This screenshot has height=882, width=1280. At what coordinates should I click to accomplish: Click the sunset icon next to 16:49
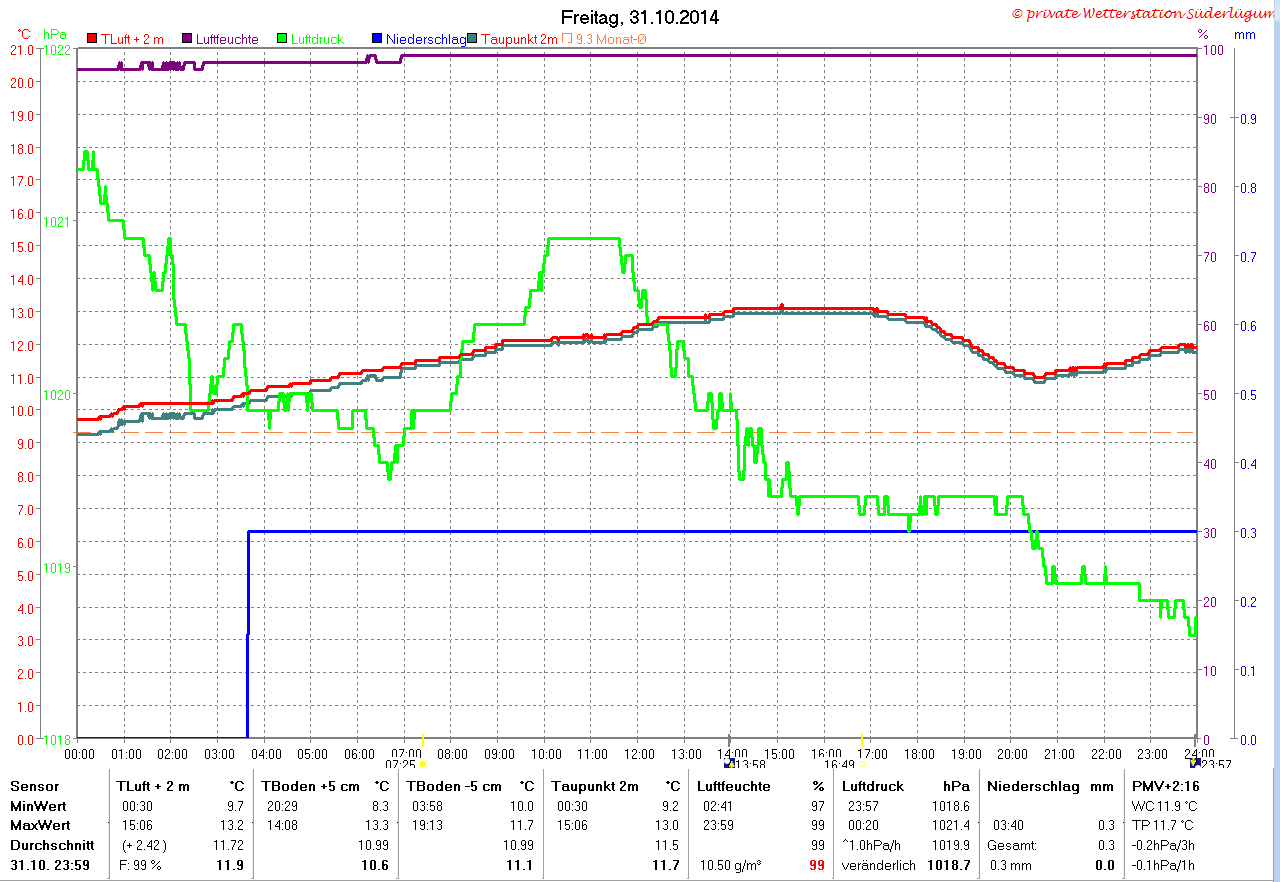point(862,763)
